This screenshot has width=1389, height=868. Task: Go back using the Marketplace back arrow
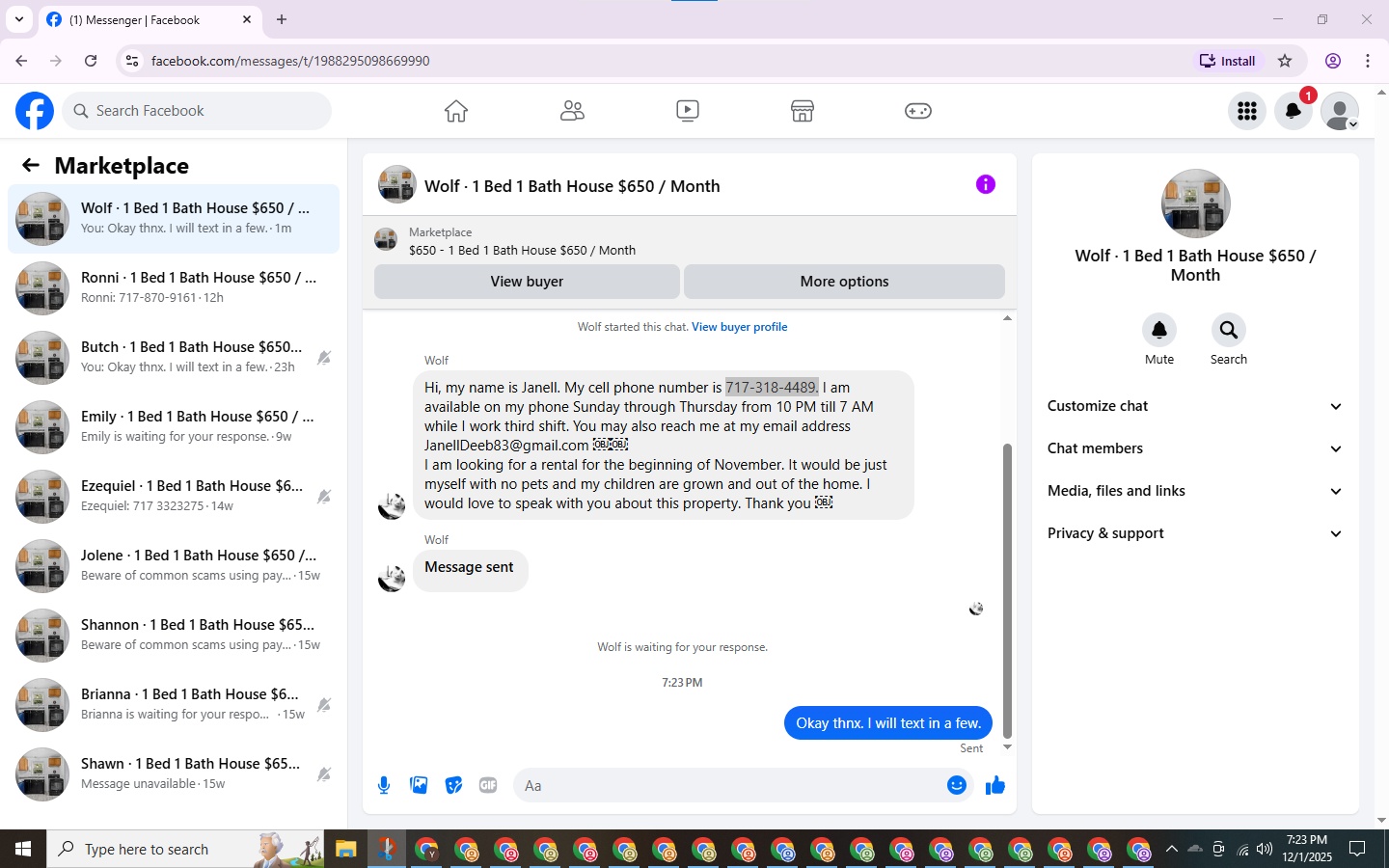(x=31, y=165)
